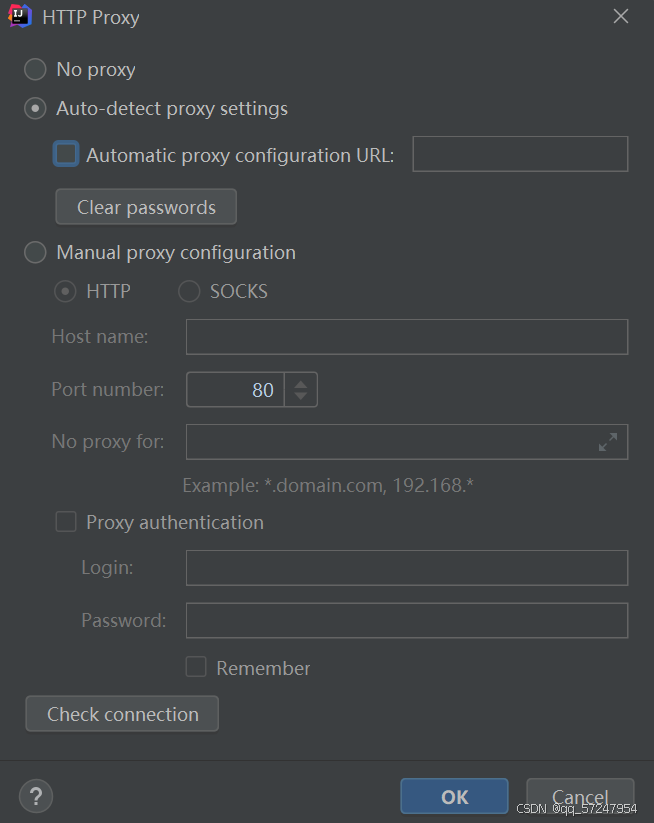Enable Proxy authentication

66,521
